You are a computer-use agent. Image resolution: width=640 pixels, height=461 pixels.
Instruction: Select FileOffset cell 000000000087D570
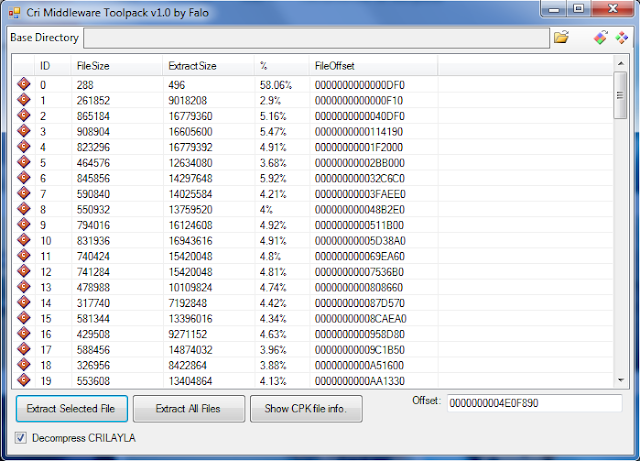[x=360, y=303]
